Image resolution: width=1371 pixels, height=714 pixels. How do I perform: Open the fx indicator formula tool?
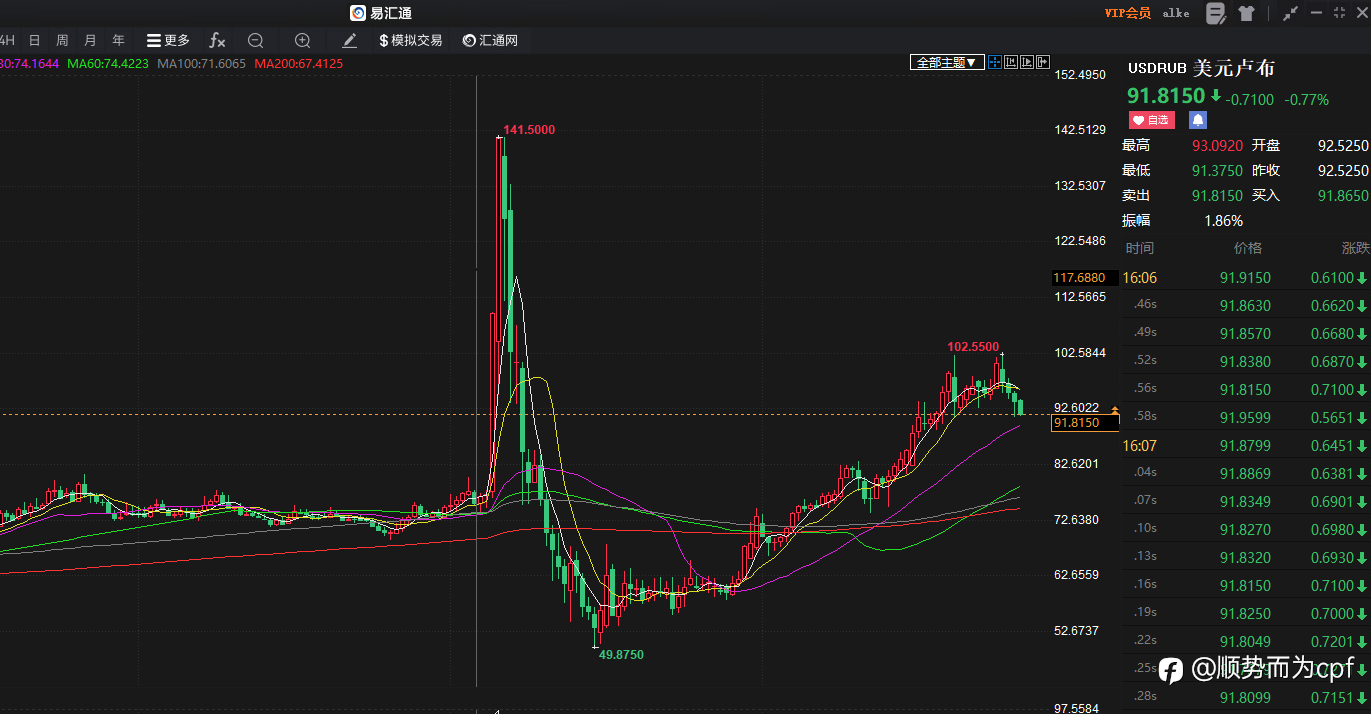click(x=217, y=40)
